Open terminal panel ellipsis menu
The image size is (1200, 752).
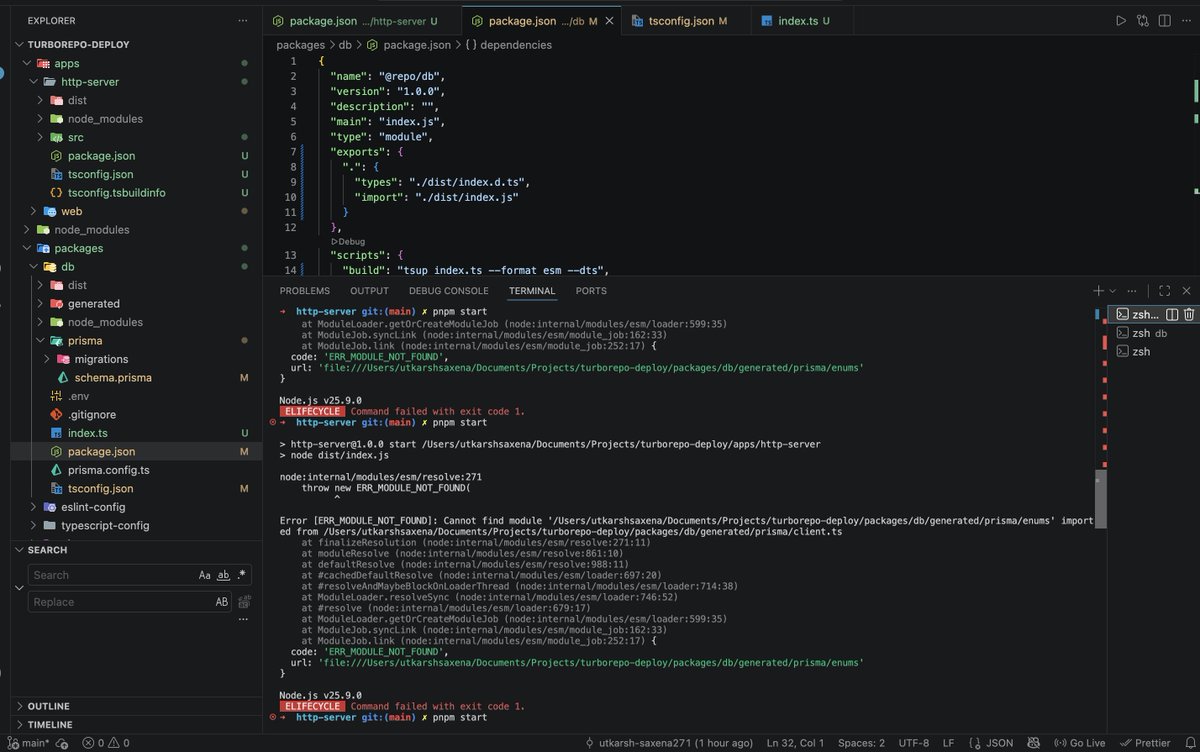pos(1131,290)
